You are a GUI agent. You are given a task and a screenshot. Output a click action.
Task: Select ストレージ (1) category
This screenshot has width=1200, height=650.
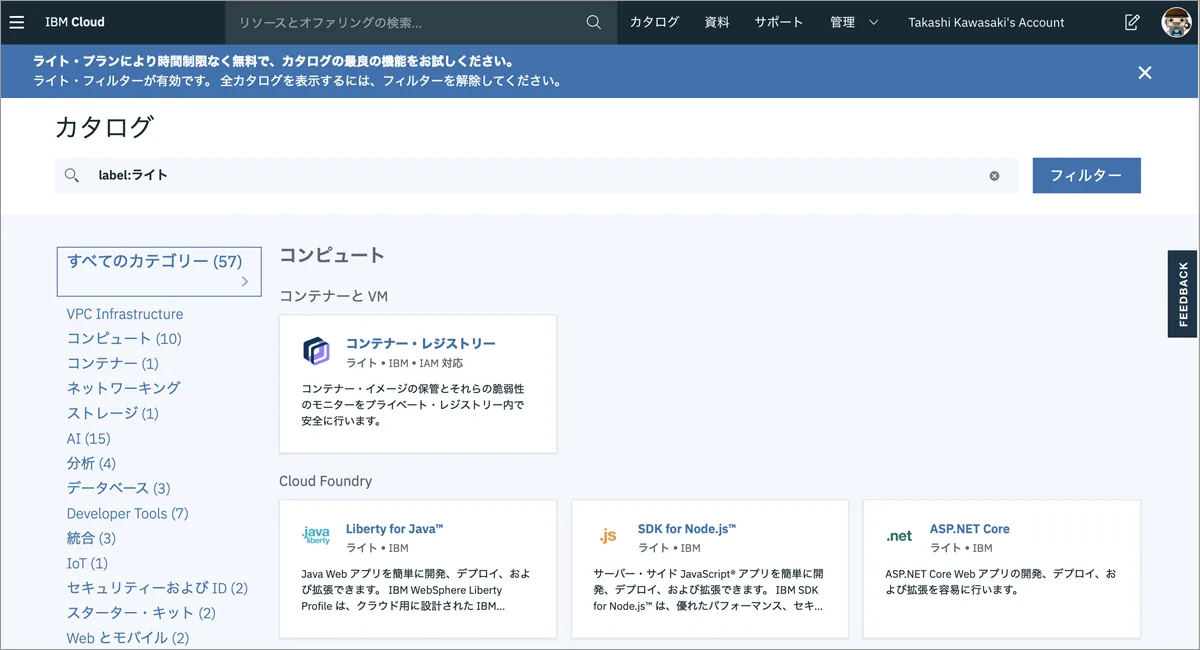(x=113, y=413)
